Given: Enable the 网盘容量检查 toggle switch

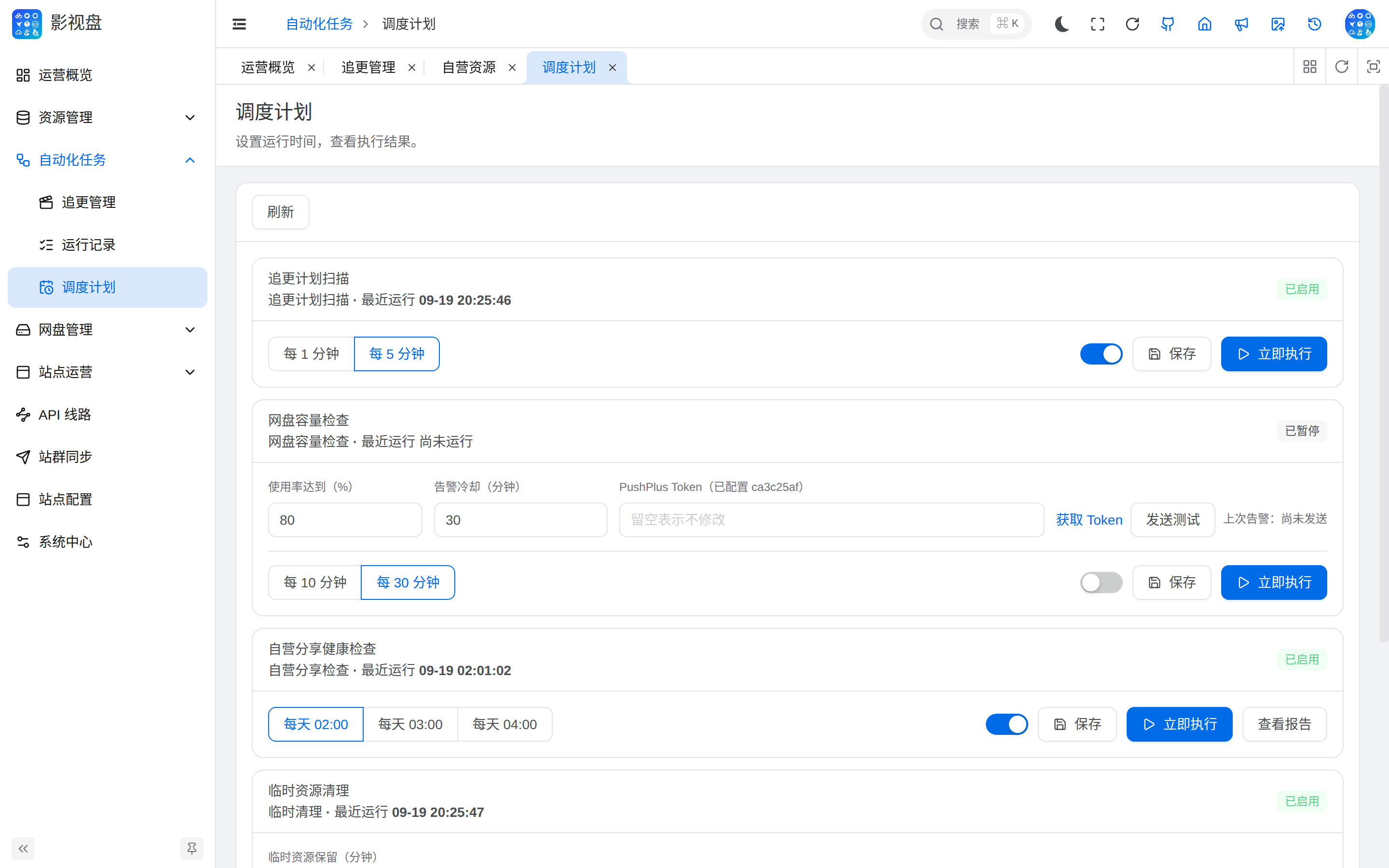Looking at the screenshot, I should (1101, 582).
